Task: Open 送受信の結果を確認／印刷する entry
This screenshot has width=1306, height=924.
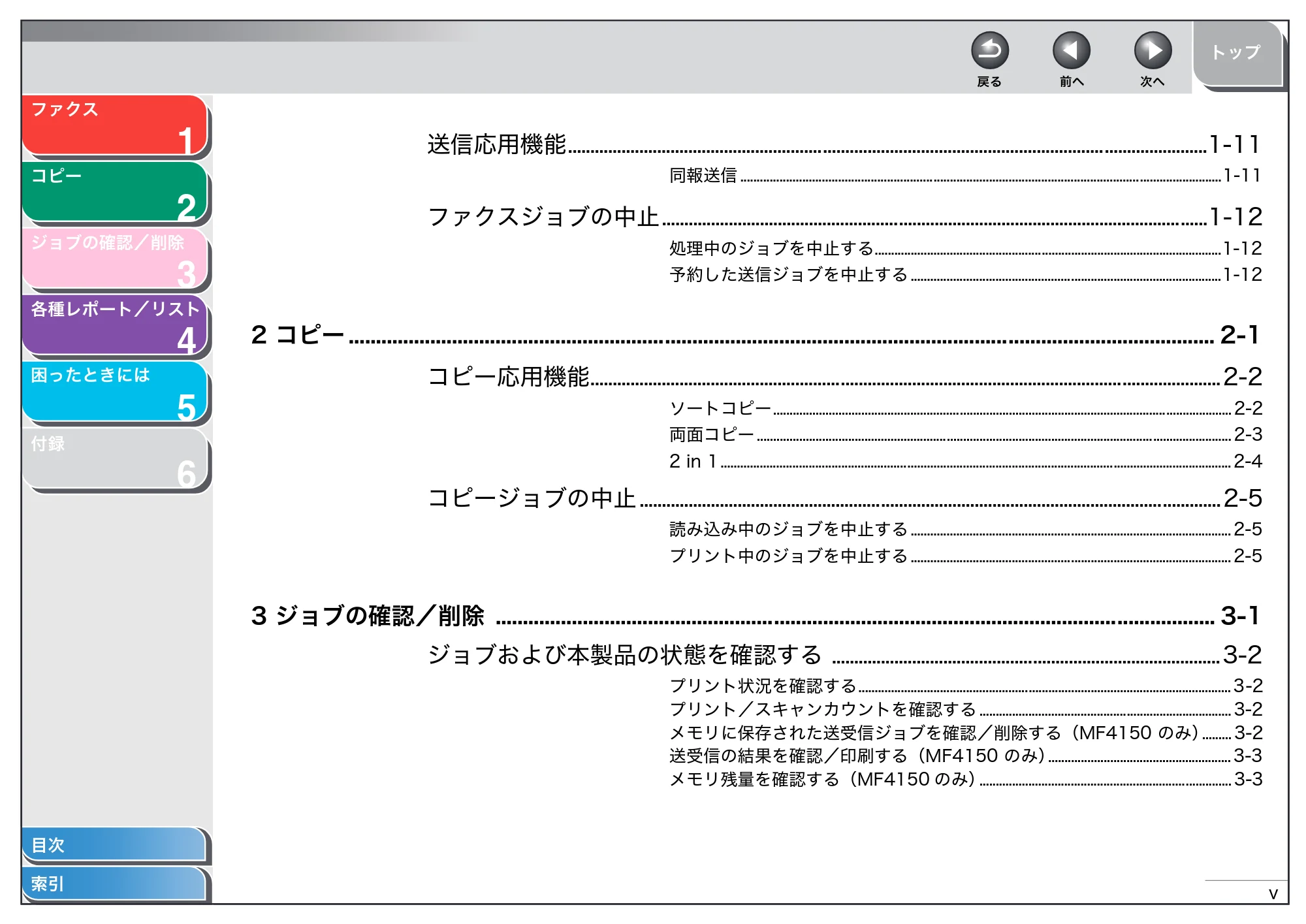Action: [x=966, y=756]
